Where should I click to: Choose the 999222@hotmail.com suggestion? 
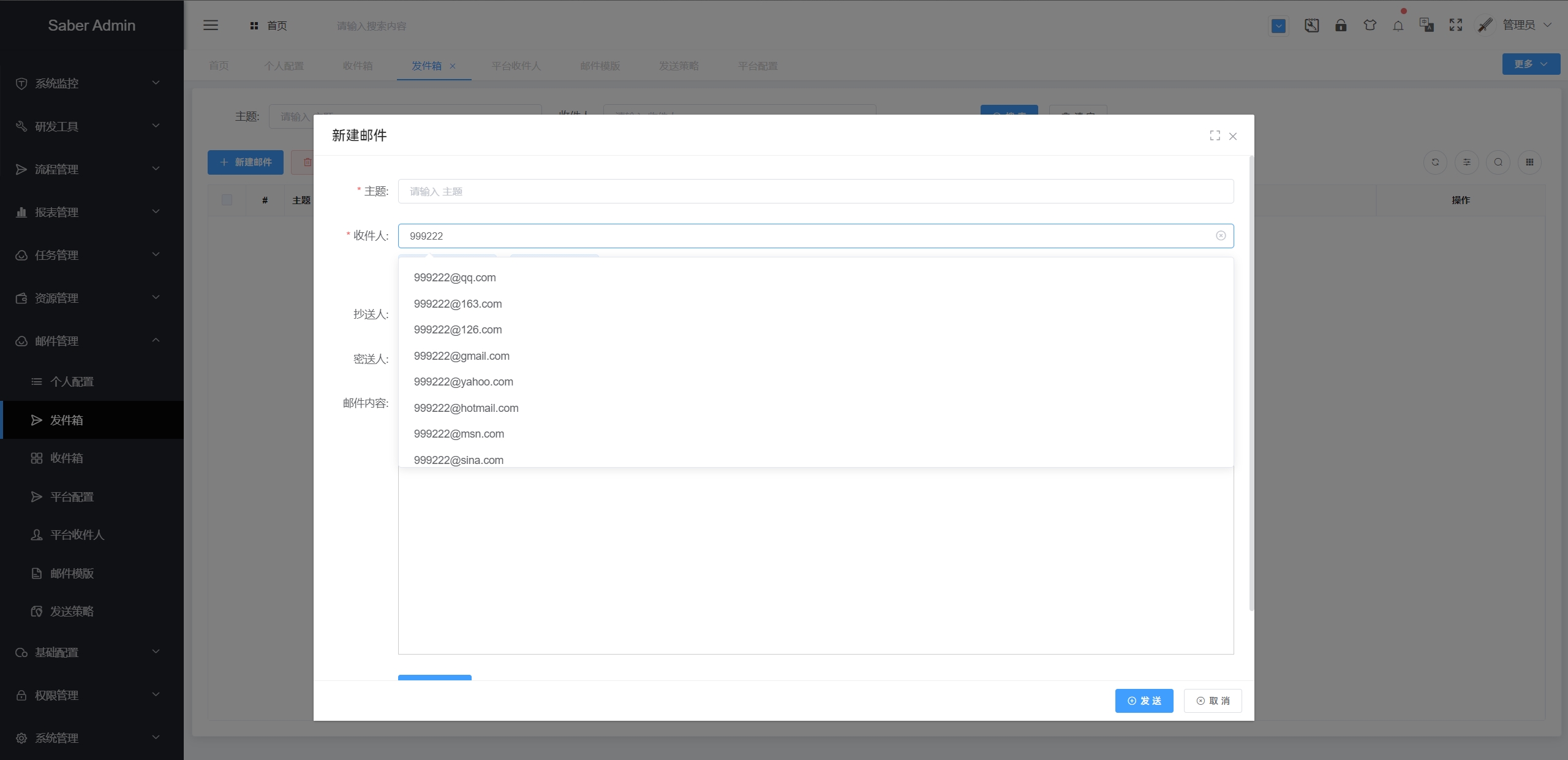[816, 408]
